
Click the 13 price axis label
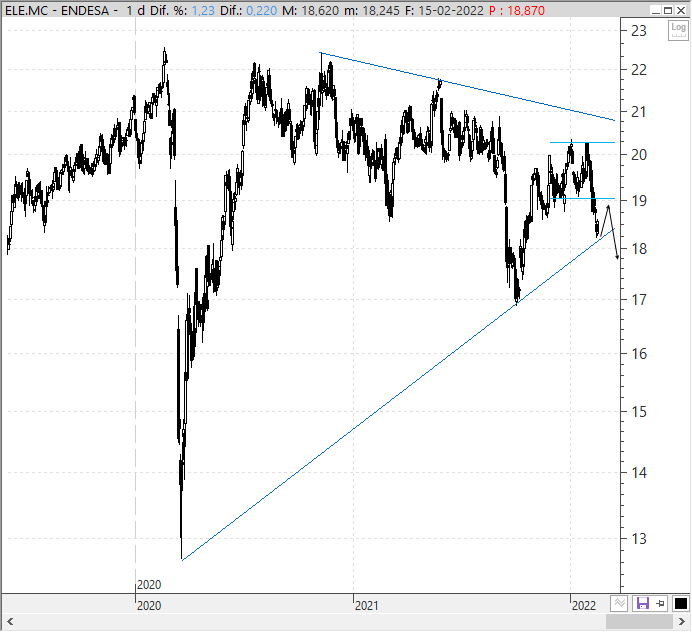coord(639,538)
